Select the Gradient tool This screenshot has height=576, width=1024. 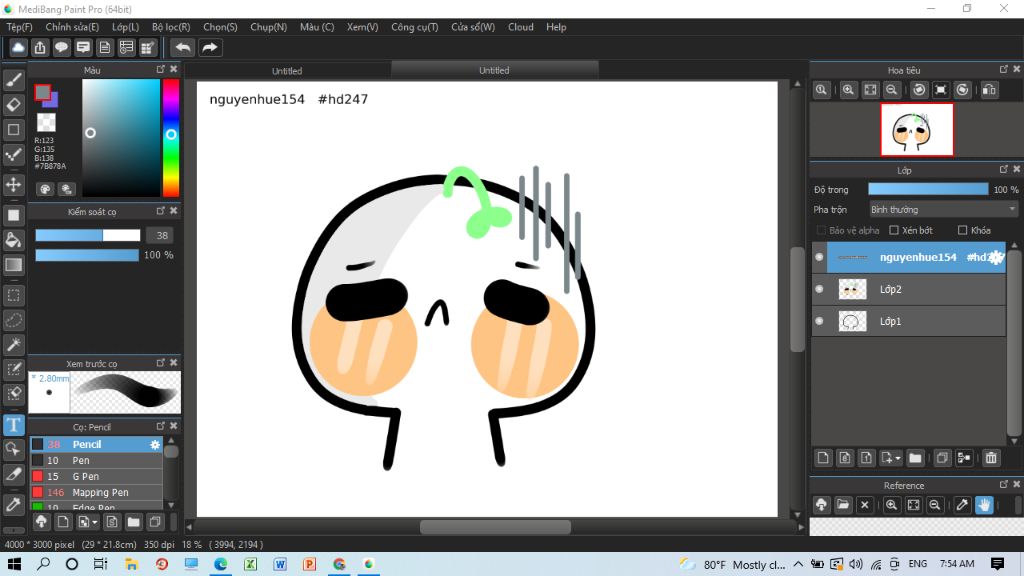click(x=14, y=264)
